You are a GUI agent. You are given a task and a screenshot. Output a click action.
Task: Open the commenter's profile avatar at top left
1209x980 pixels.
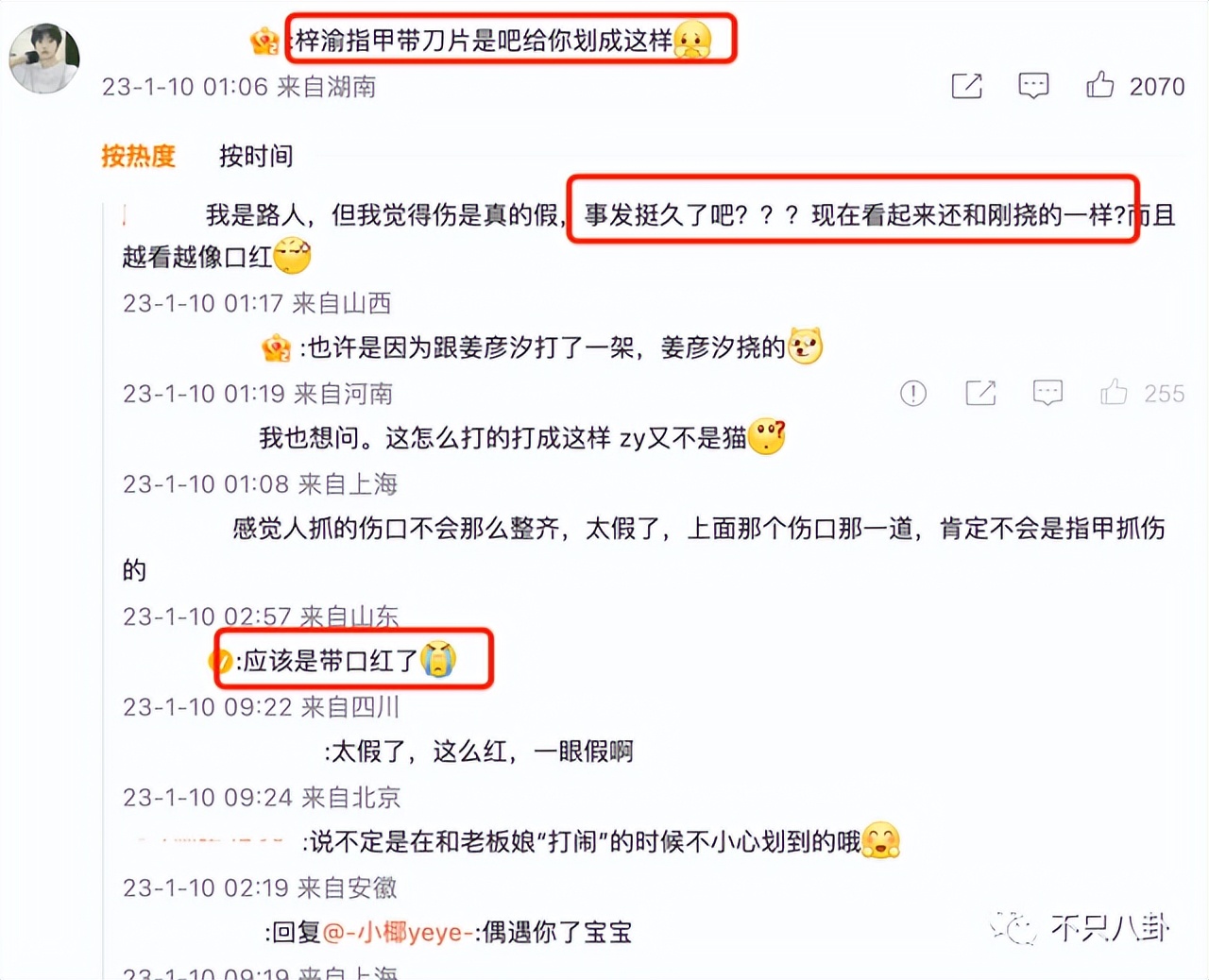point(43,58)
